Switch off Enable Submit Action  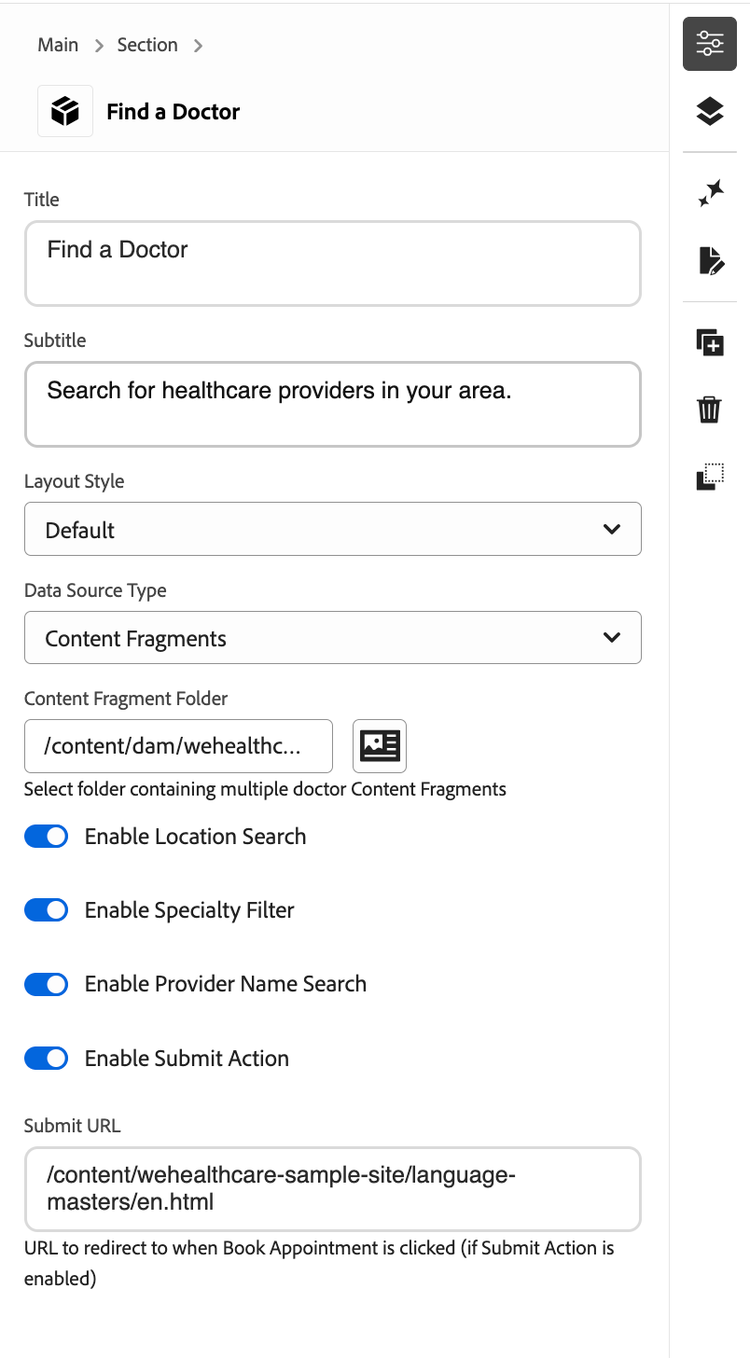click(46, 1058)
